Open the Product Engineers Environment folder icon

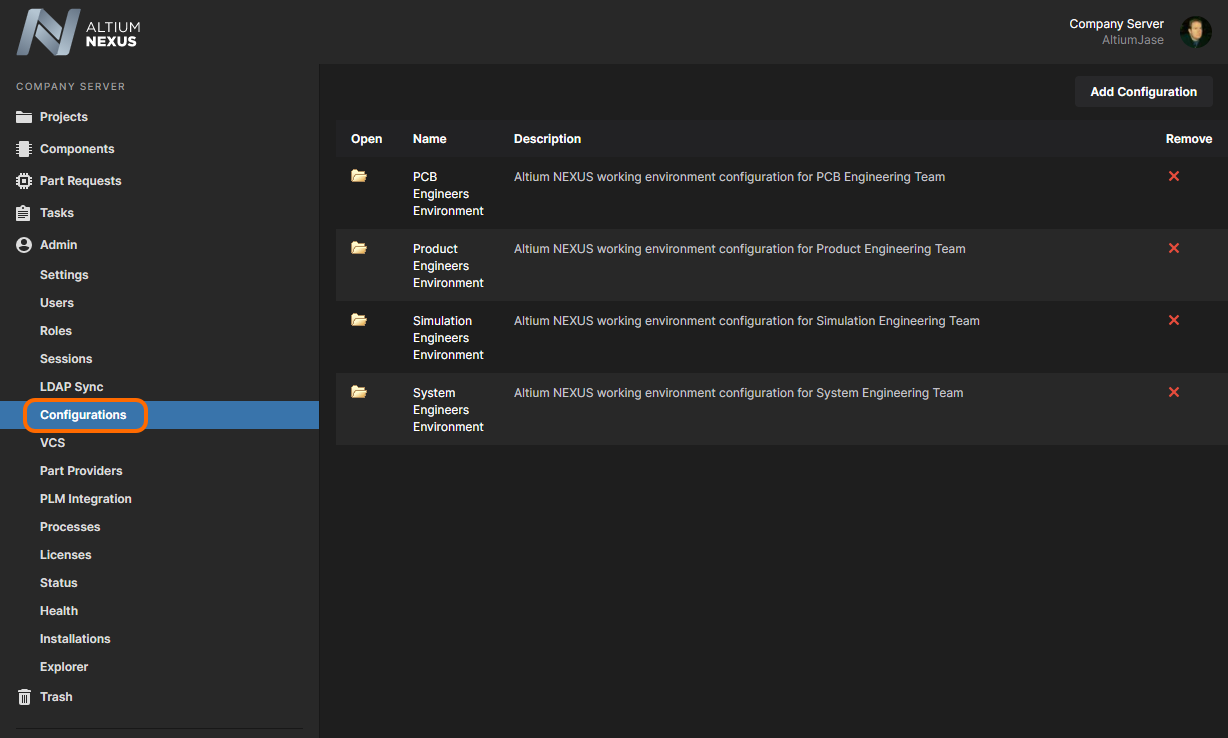pyautogui.click(x=359, y=248)
